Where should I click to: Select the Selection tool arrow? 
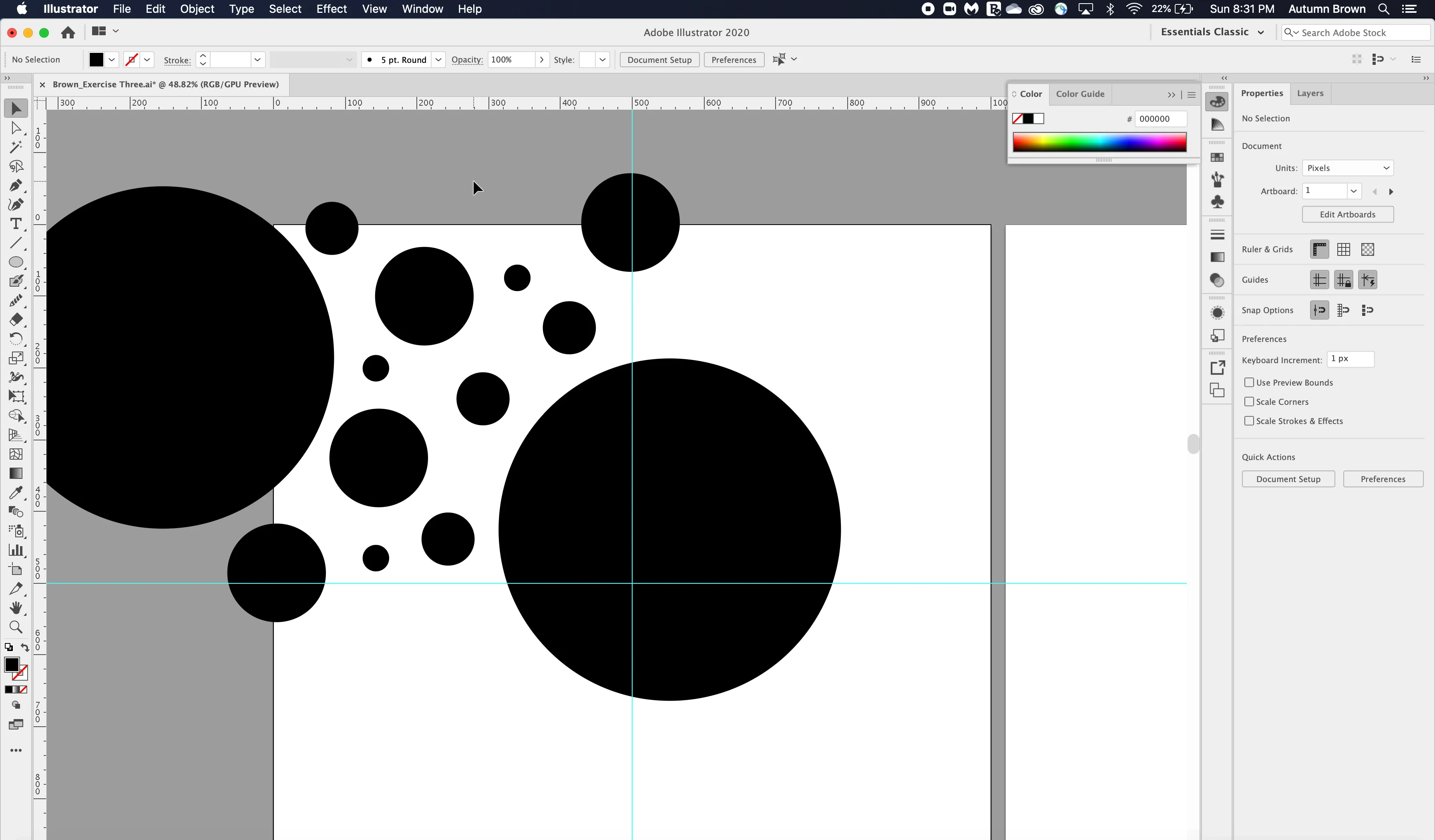click(x=16, y=108)
